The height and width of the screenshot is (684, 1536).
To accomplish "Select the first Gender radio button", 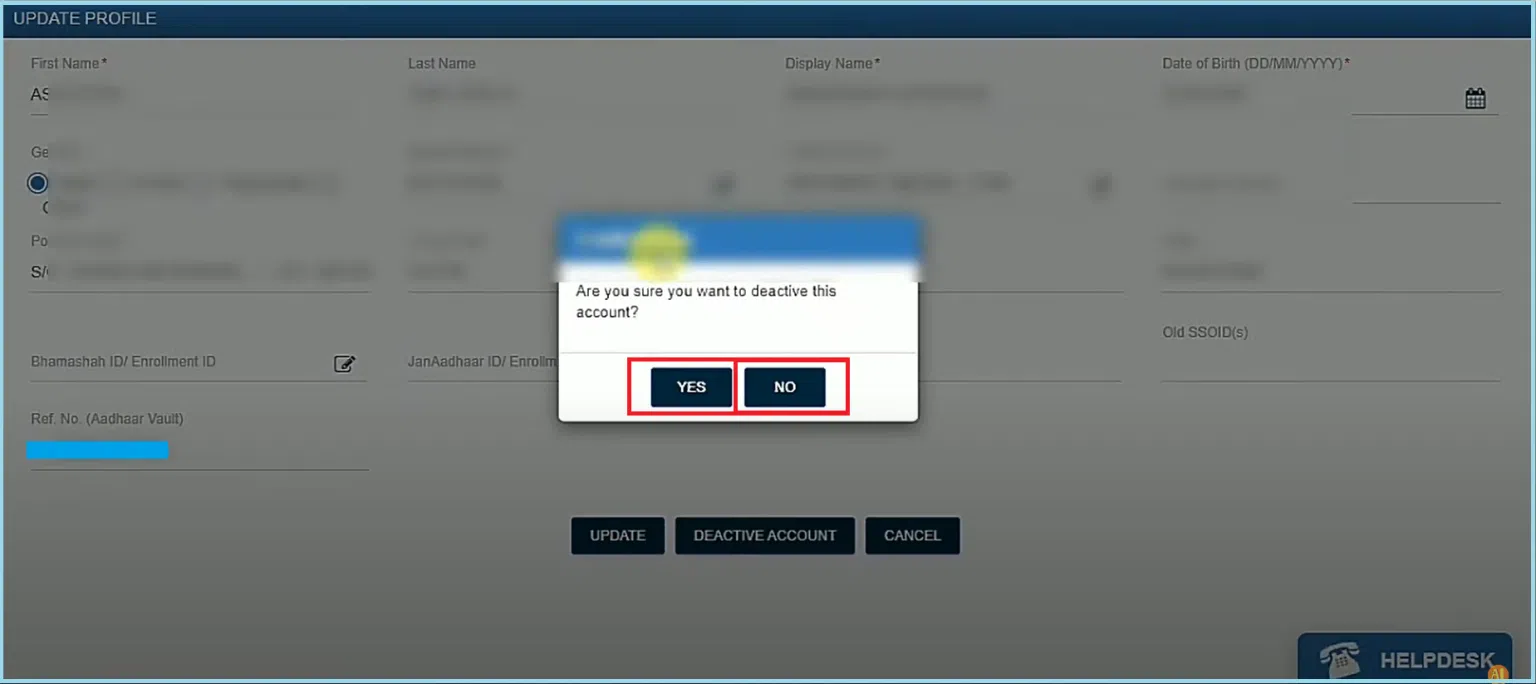I will (37, 183).
